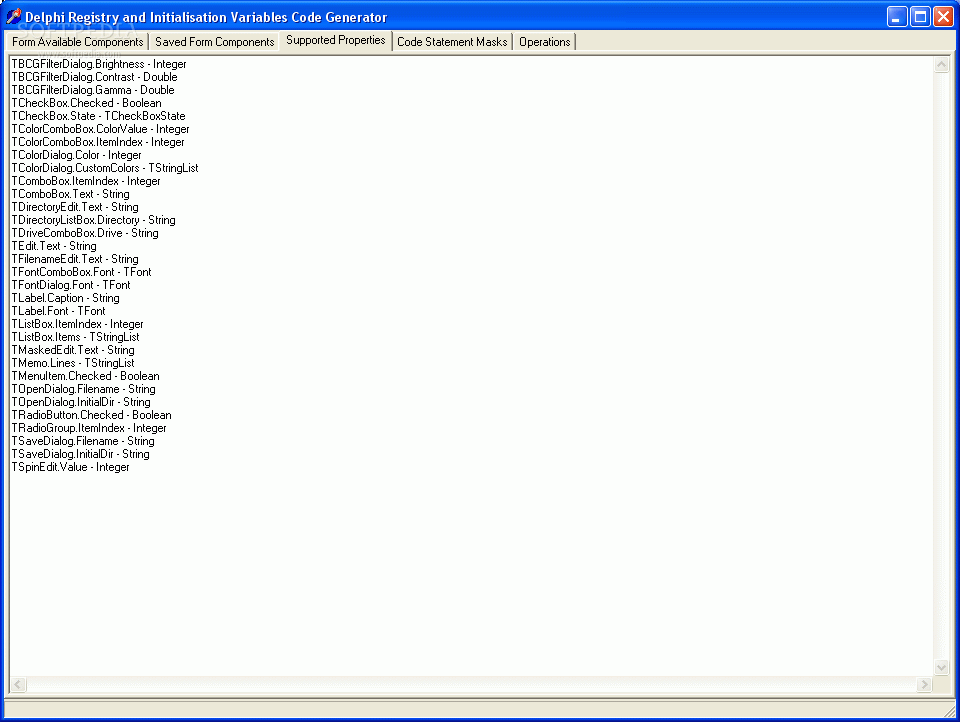
Task: Select line TListBox.ItemIndex - Integer
Action: [x=78, y=324]
